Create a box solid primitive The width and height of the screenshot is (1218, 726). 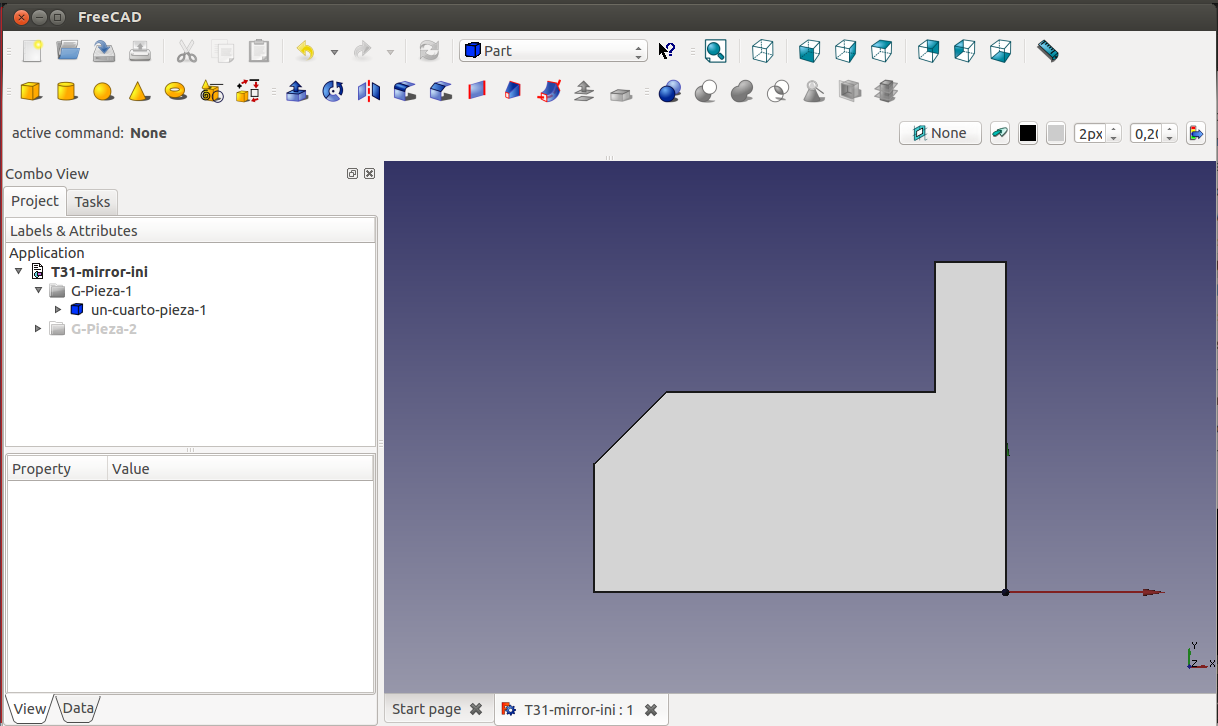point(31,92)
